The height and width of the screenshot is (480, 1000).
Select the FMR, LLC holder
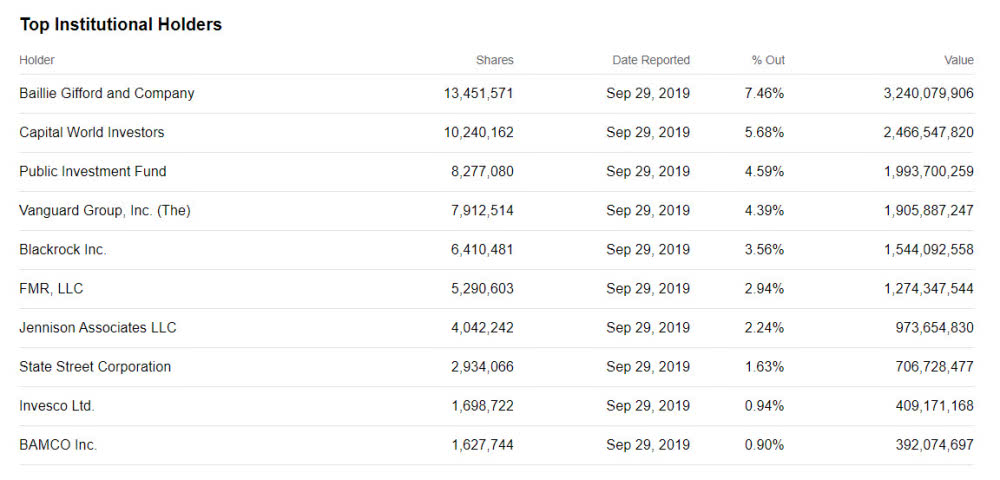[x=52, y=288]
